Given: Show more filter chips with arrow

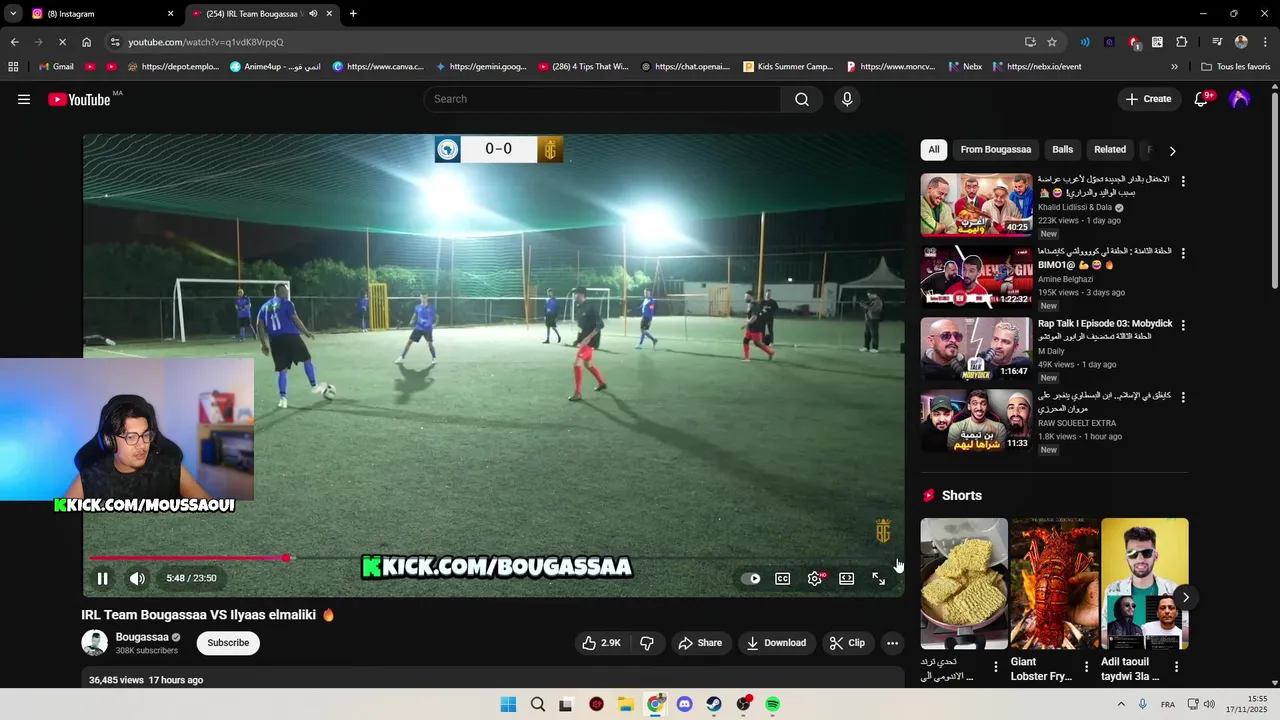Looking at the screenshot, I should point(1172,151).
